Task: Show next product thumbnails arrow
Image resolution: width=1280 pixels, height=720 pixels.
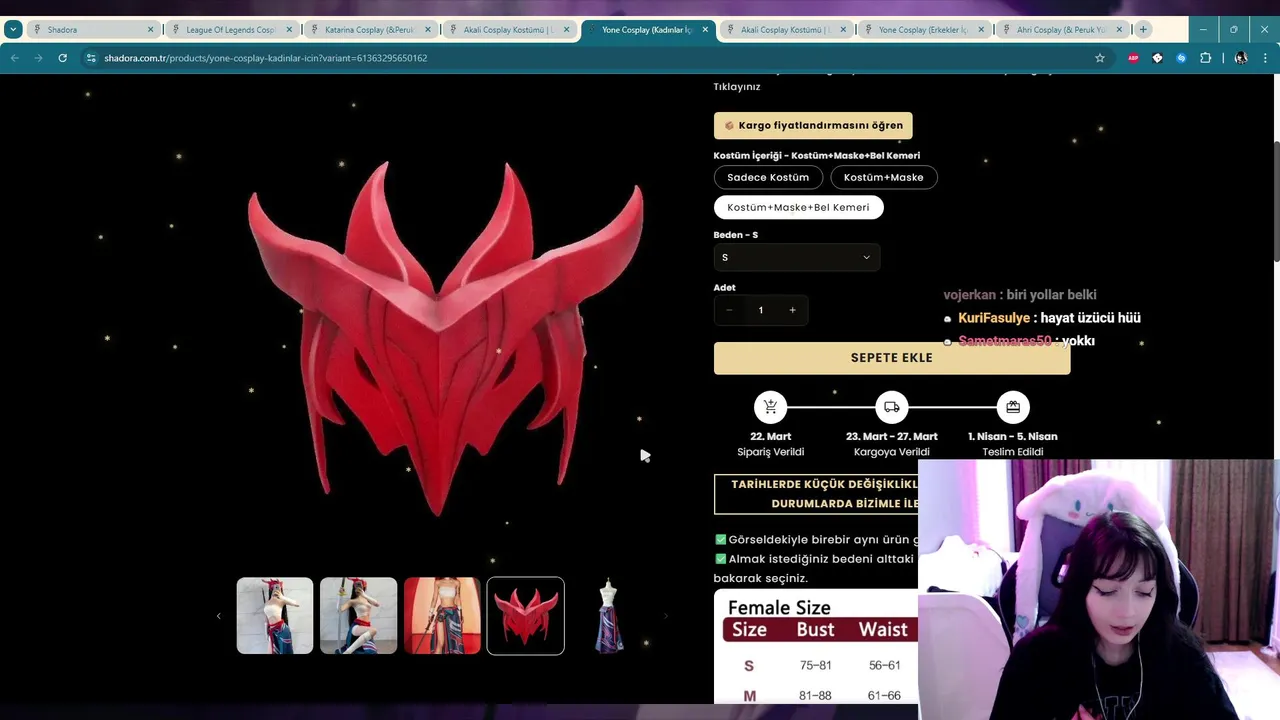Action: click(666, 616)
